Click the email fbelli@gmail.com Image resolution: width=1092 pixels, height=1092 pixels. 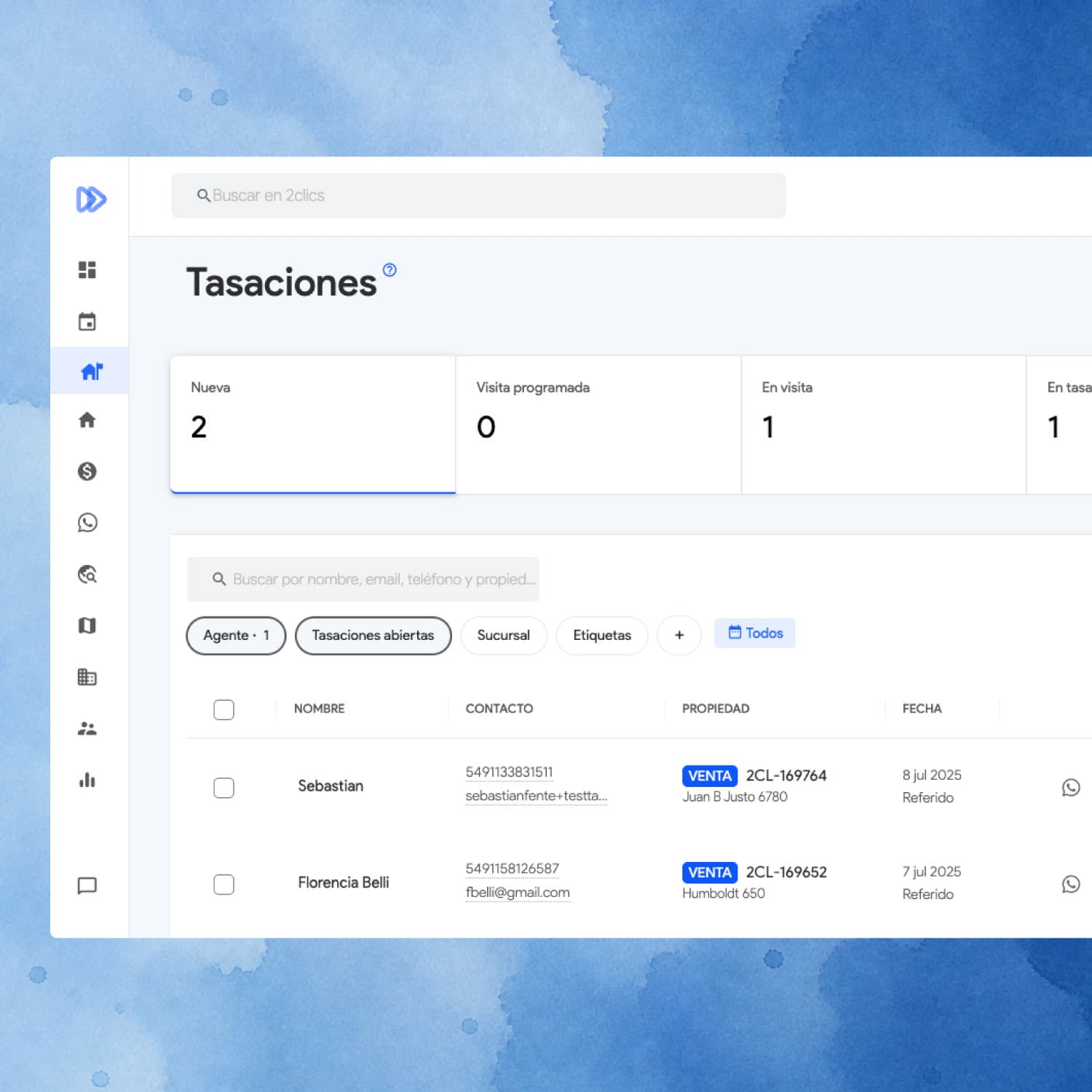click(x=518, y=893)
